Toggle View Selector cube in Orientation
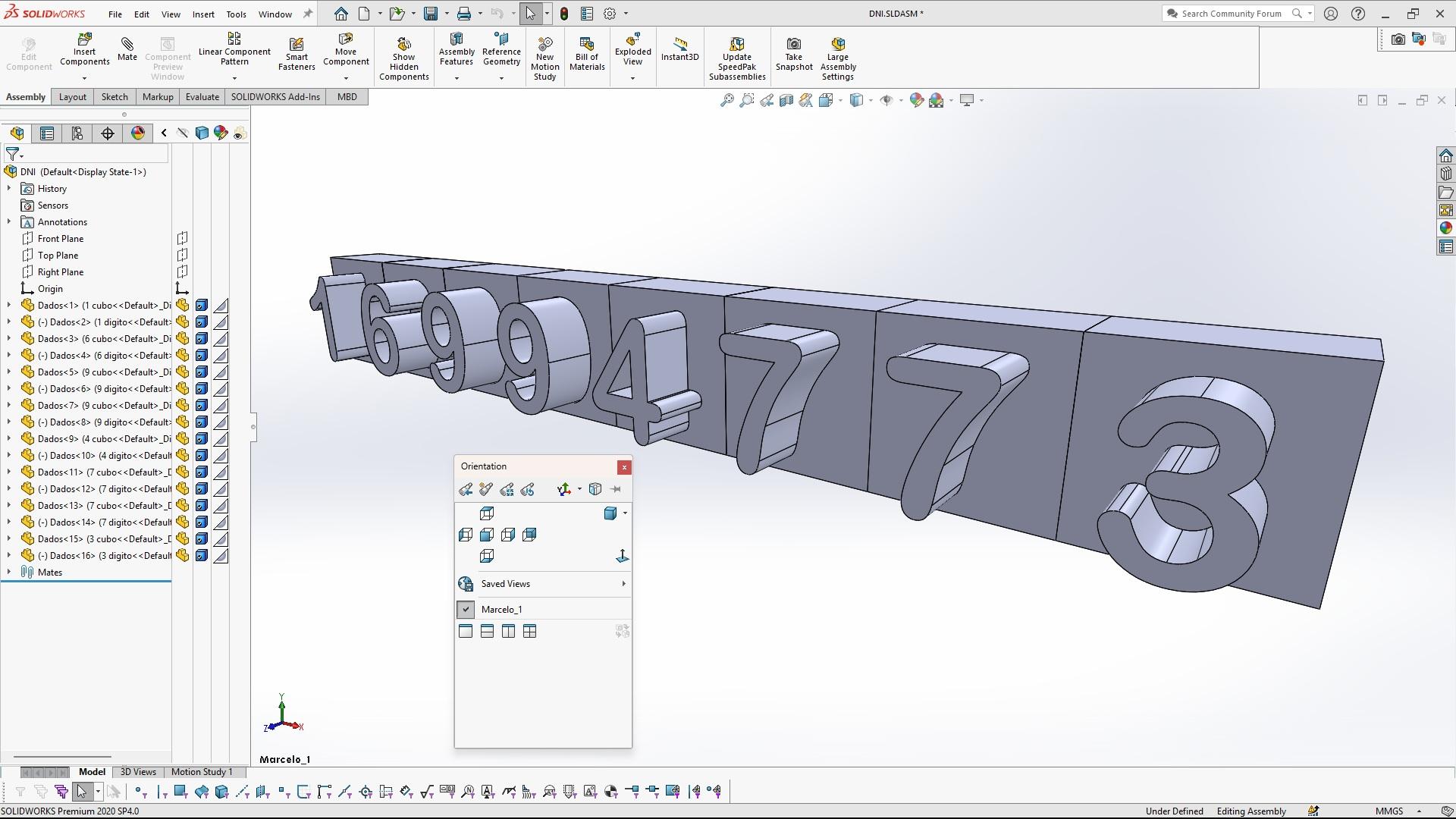The width and height of the screenshot is (1456, 819). tap(595, 490)
